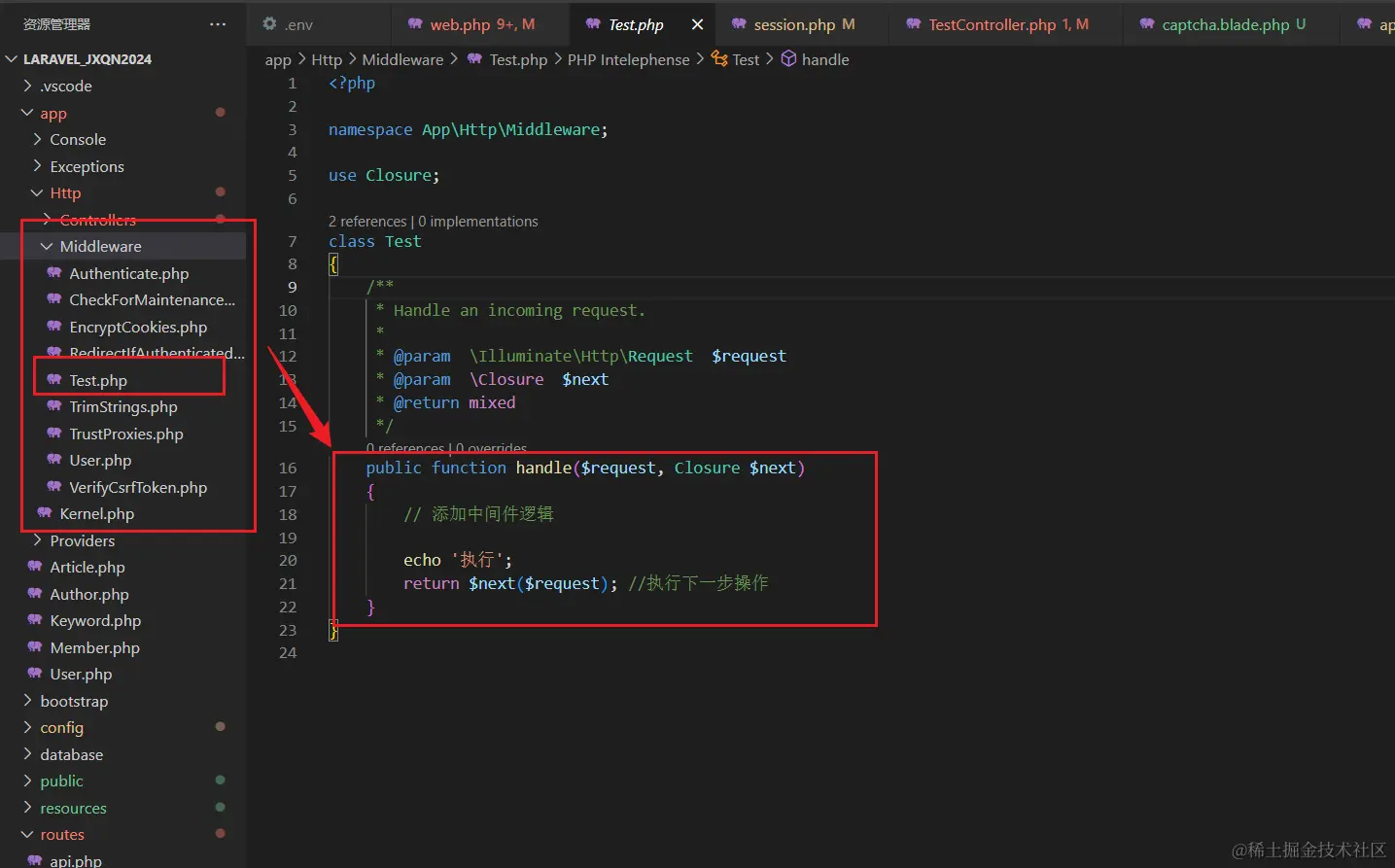
Task: Open CheckForMaintenance file in the tree
Action: tap(152, 299)
